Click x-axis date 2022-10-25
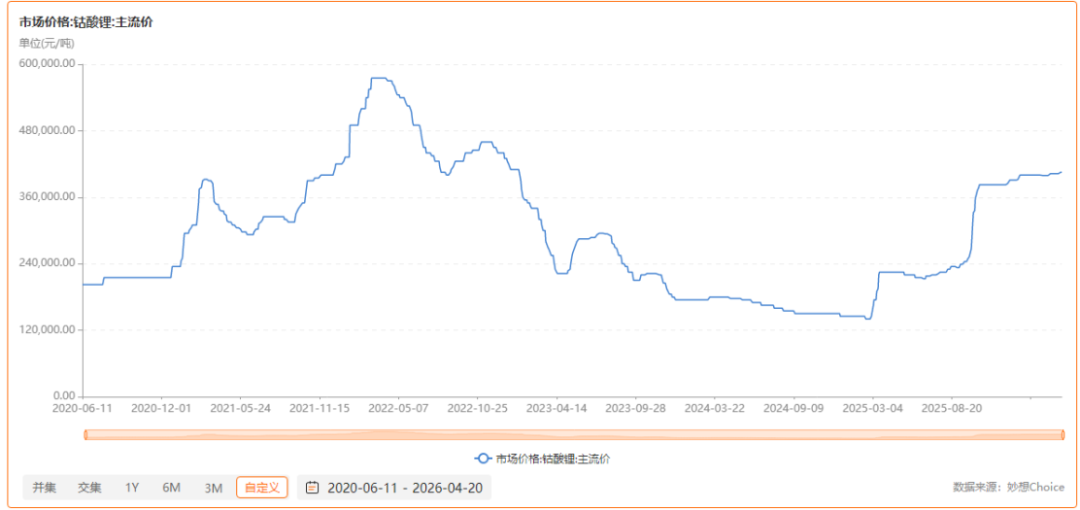The height and width of the screenshot is (510, 1080). point(477,408)
